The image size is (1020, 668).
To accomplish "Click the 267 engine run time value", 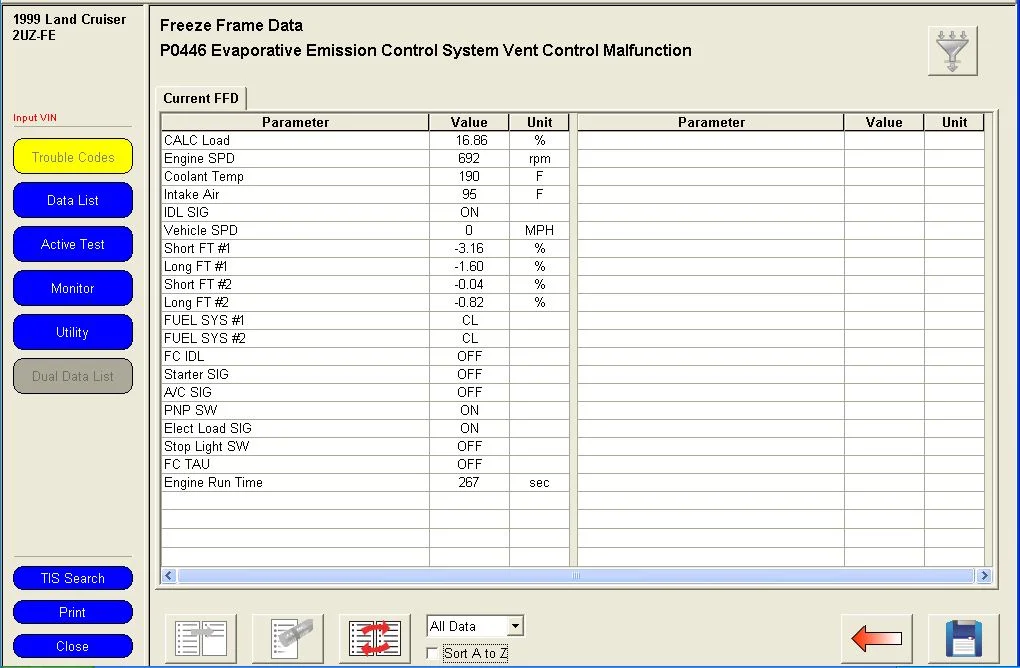I will pyautogui.click(x=469, y=483).
